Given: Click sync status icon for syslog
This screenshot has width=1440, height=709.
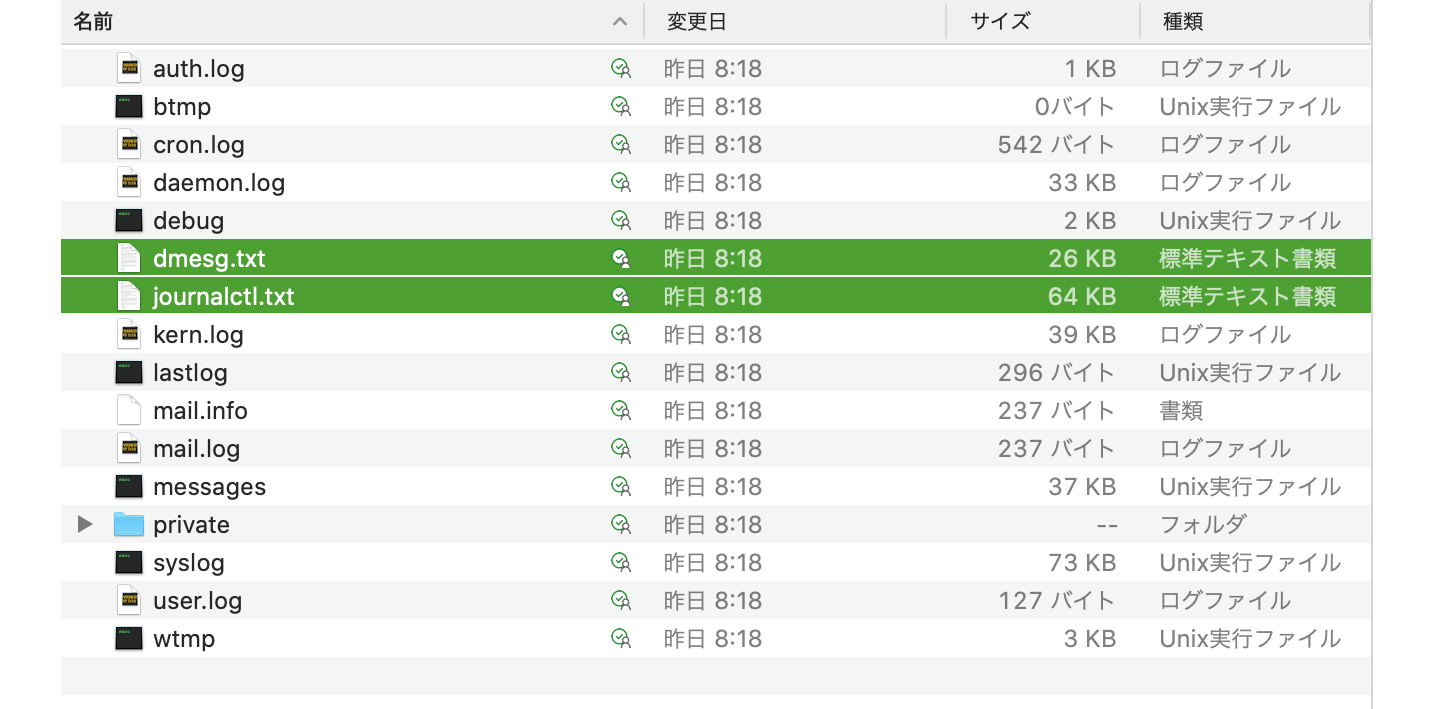Looking at the screenshot, I should click(621, 563).
